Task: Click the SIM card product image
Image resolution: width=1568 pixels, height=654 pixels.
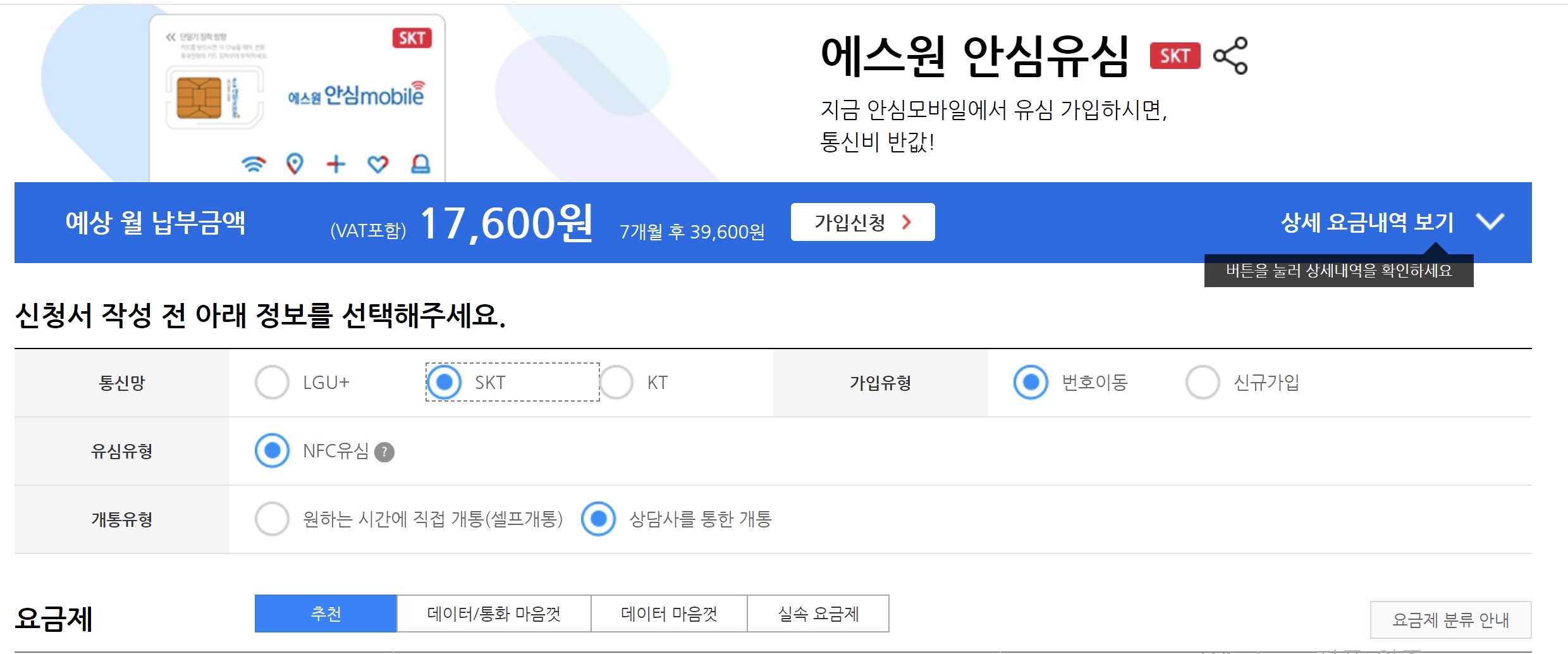Action: pyautogui.click(x=297, y=98)
